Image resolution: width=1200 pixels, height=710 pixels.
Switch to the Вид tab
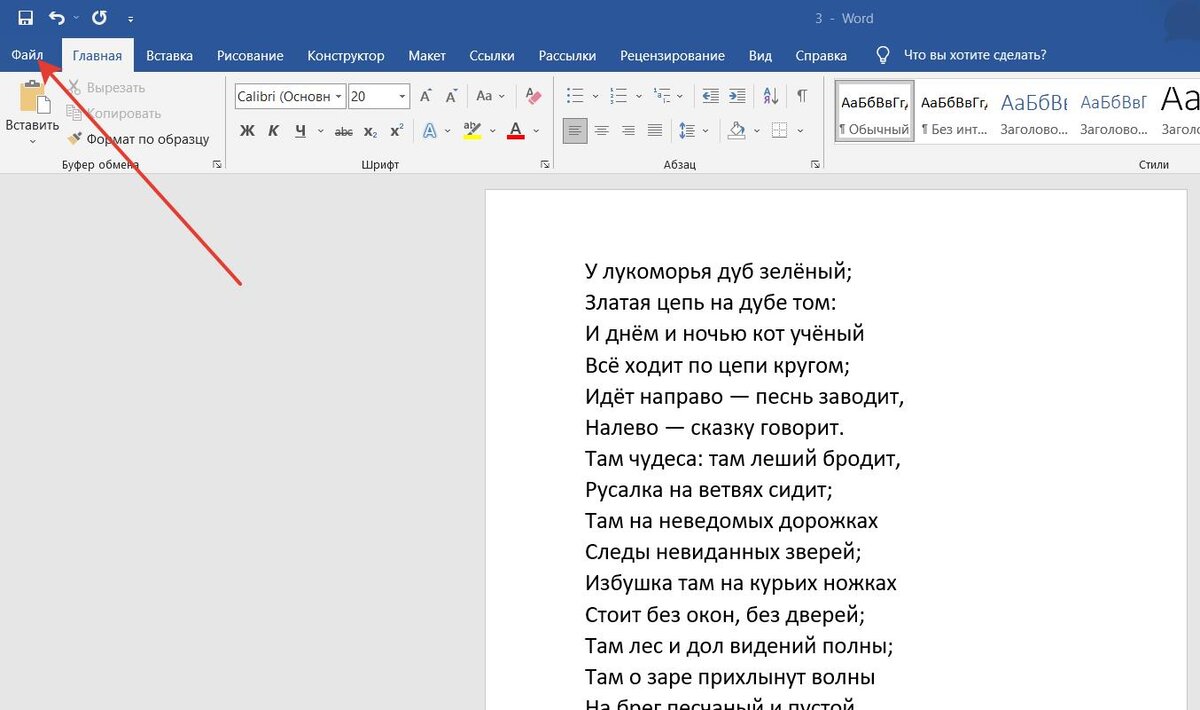[760, 56]
